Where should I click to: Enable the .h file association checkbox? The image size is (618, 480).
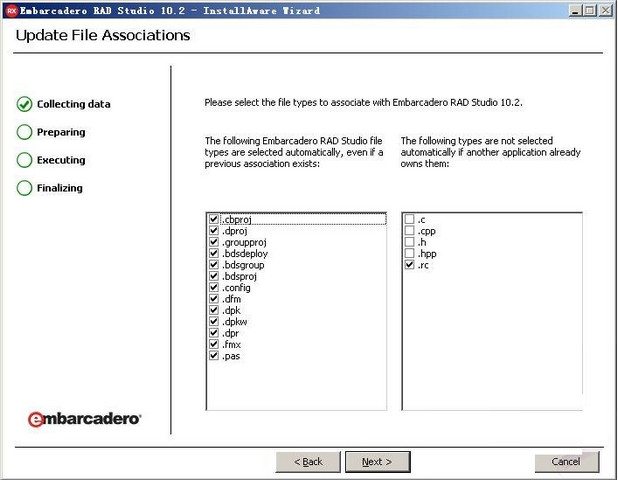pyautogui.click(x=410, y=242)
